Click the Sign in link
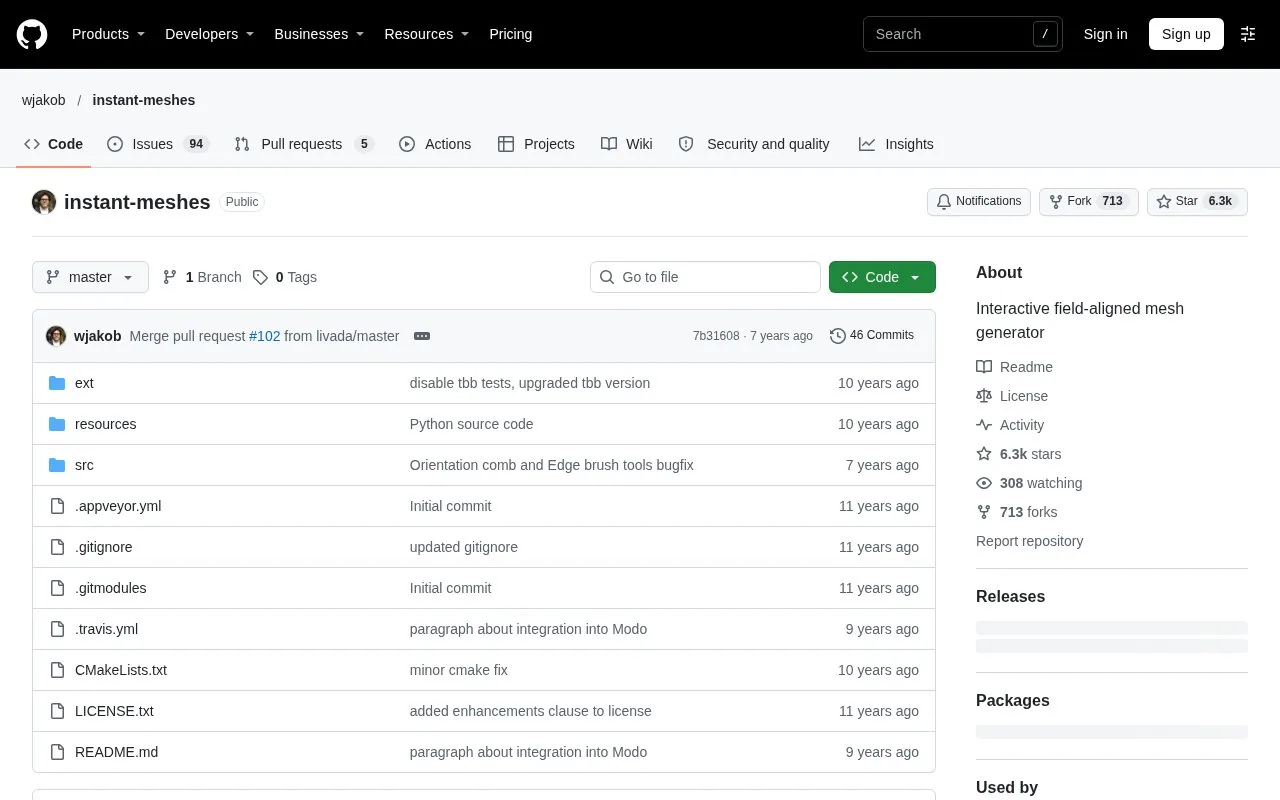 1105,34
